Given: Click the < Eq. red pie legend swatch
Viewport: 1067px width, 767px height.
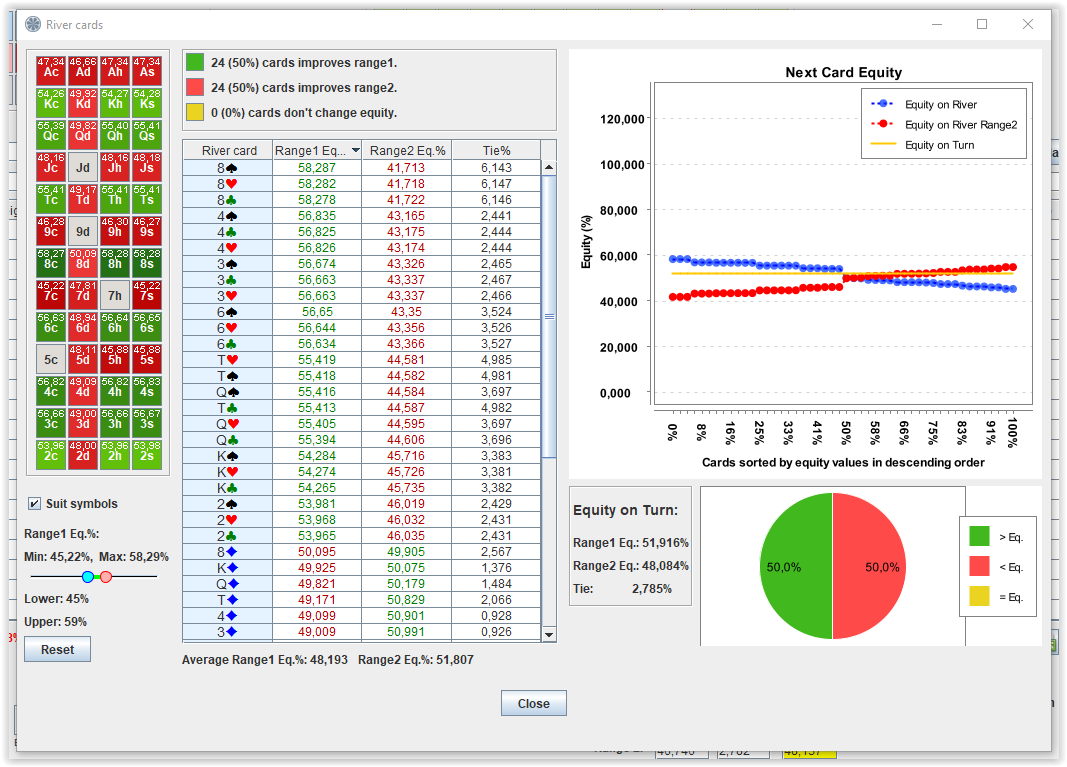Looking at the screenshot, I should point(979,566).
